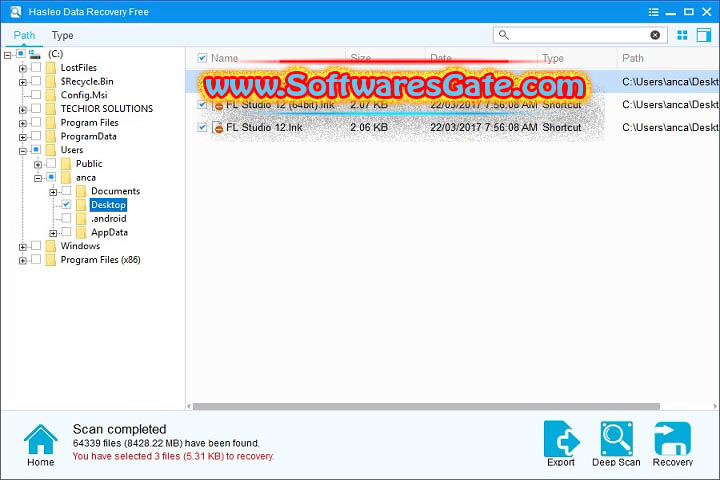The image size is (720, 480).
Task: Collapse the anca user node
Action: pyautogui.click(x=38, y=178)
